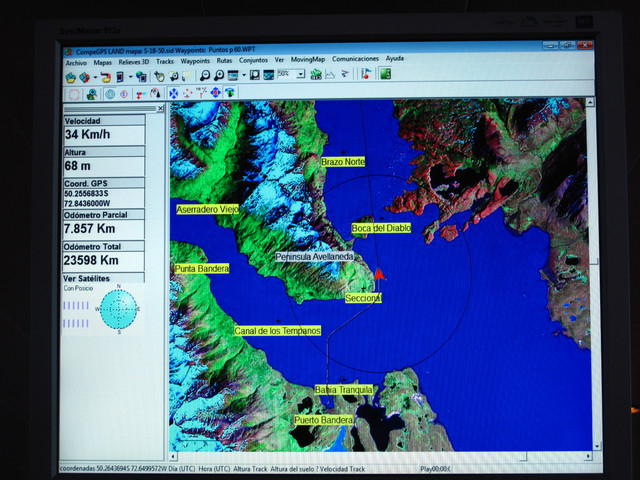
Task: Toggle the blue concentric circle button
Action: pos(110,94)
